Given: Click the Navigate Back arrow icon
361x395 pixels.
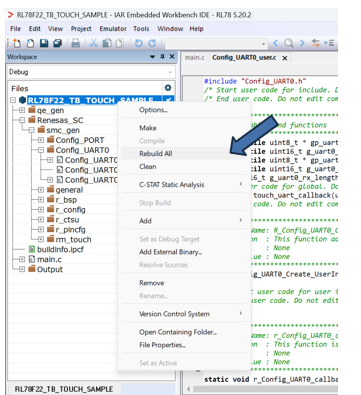Looking at the screenshot, I should pyautogui.click(x=276, y=43).
